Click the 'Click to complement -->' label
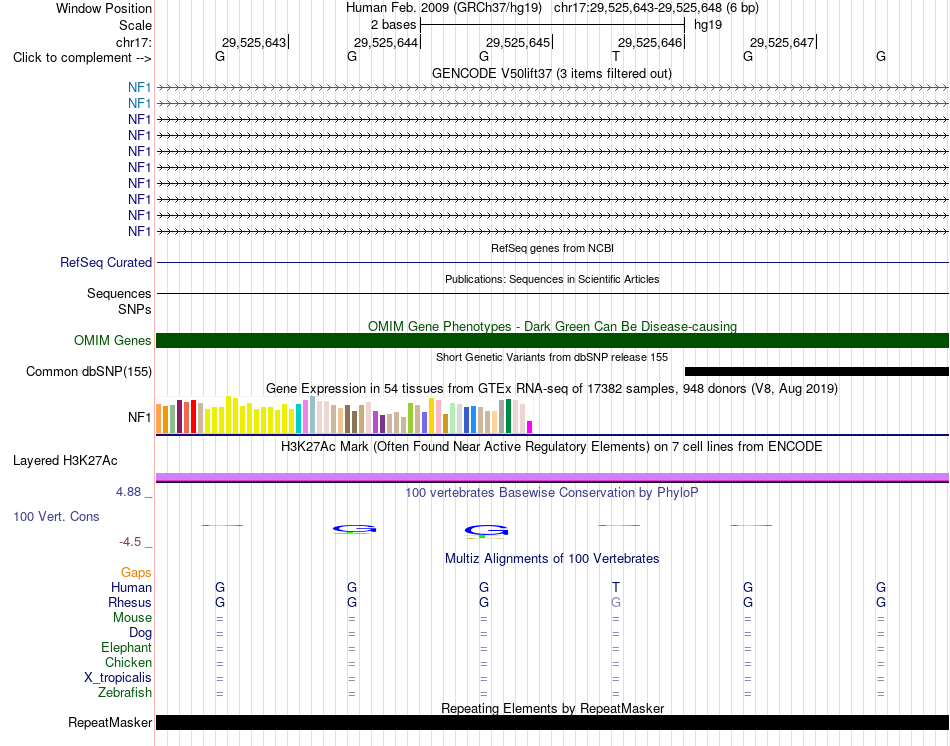 click(82, 58)
